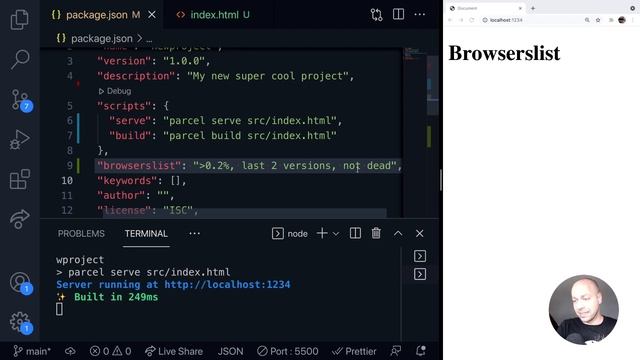Click the editor horizontal scrollbar
Viewport: 640px width, 360px height.
(x=244, y=213)
